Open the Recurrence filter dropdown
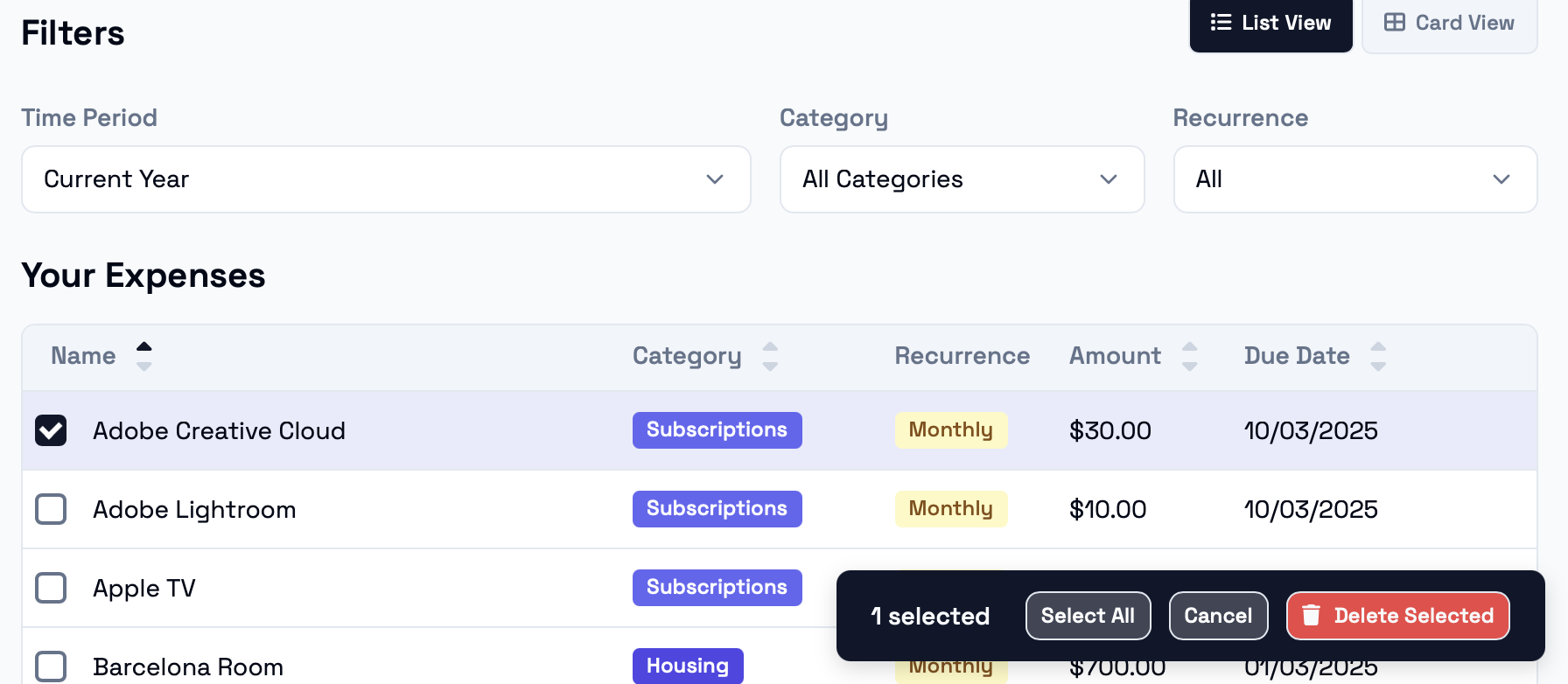1568x684 pixels. [1354, 179]
